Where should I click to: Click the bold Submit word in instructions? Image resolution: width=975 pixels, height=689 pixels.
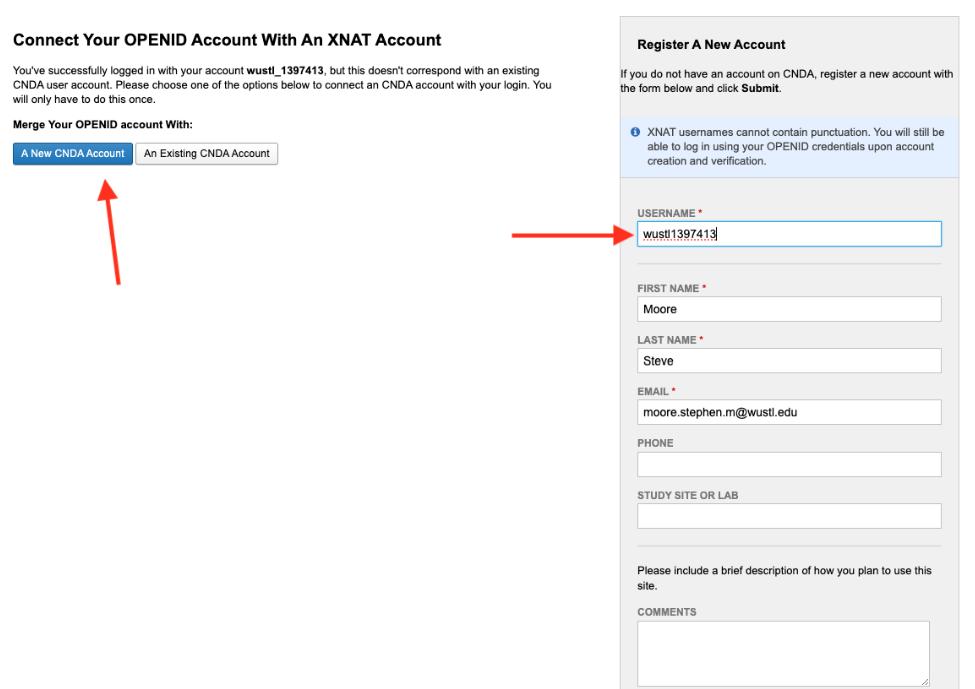pos(760,88)
